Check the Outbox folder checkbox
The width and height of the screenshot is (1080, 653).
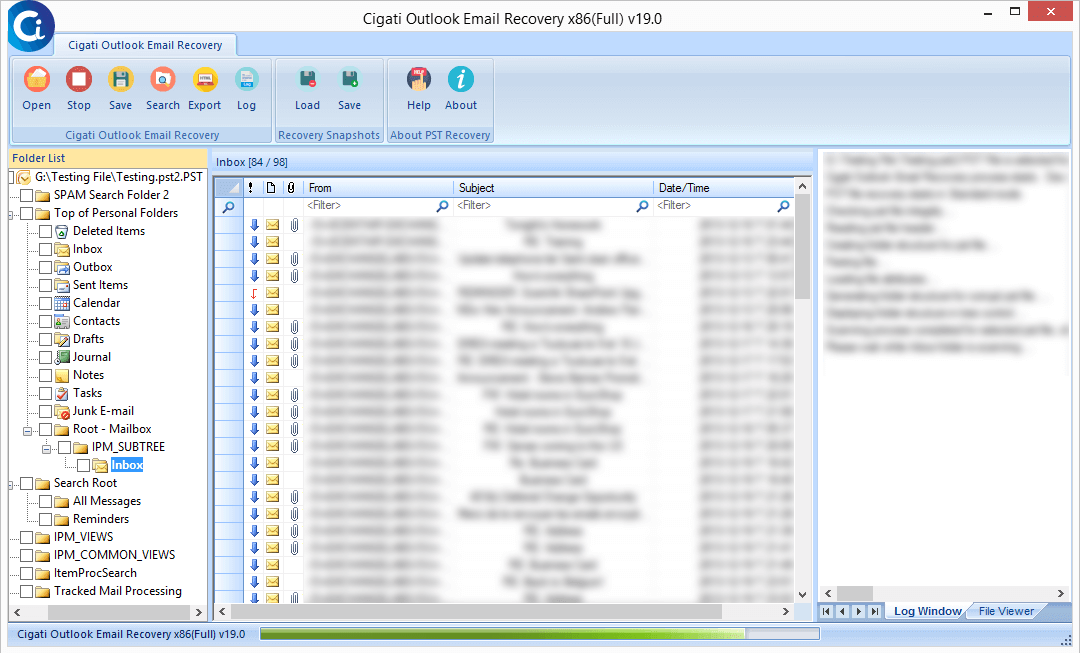[45, 267]
